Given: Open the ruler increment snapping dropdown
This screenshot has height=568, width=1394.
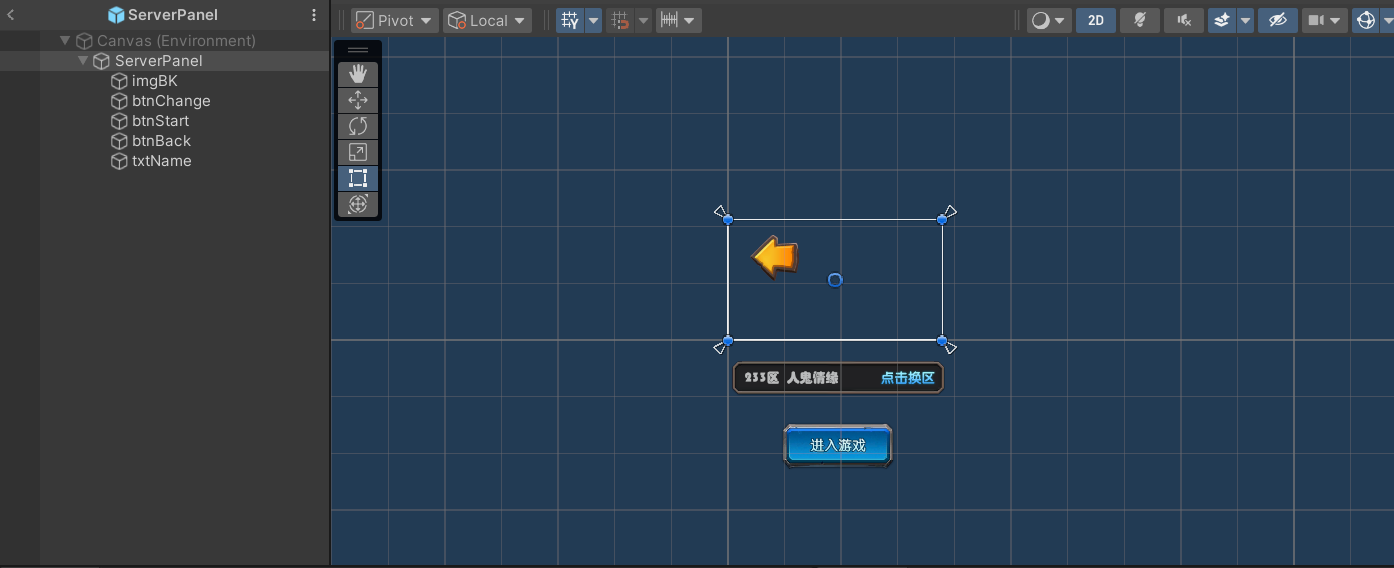Looking at the screenshot, I should click(679, 20).
